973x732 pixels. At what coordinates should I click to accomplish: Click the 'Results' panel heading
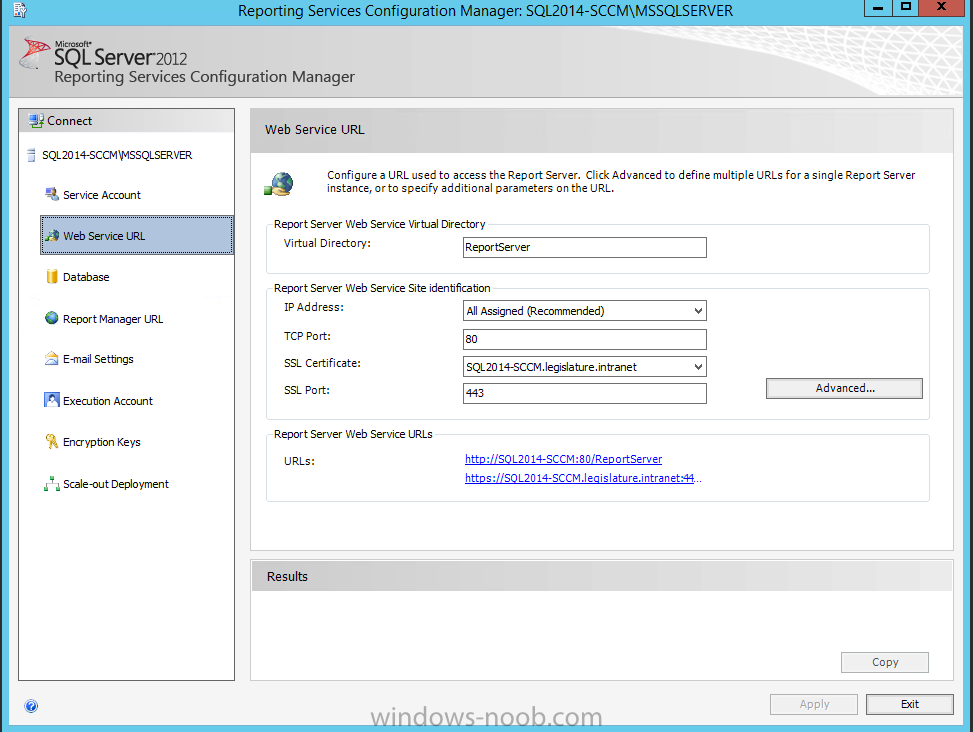[287, 576]
